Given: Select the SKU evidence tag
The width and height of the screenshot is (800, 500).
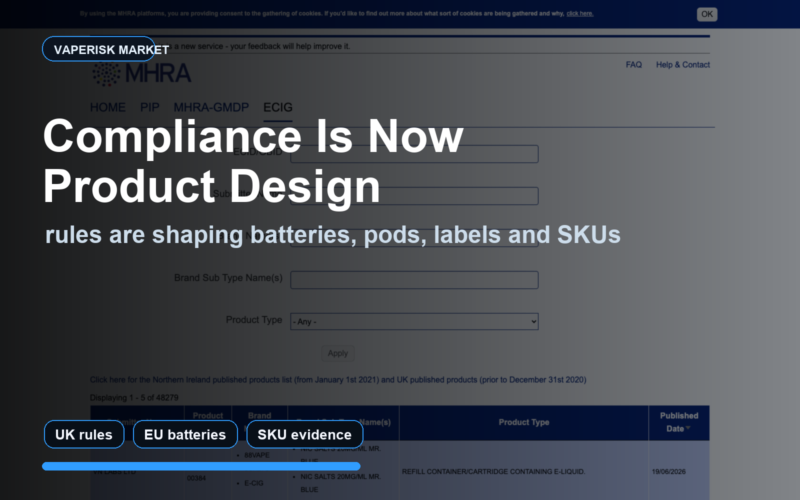Looking at the screenshot, I should tap(305, 435).
